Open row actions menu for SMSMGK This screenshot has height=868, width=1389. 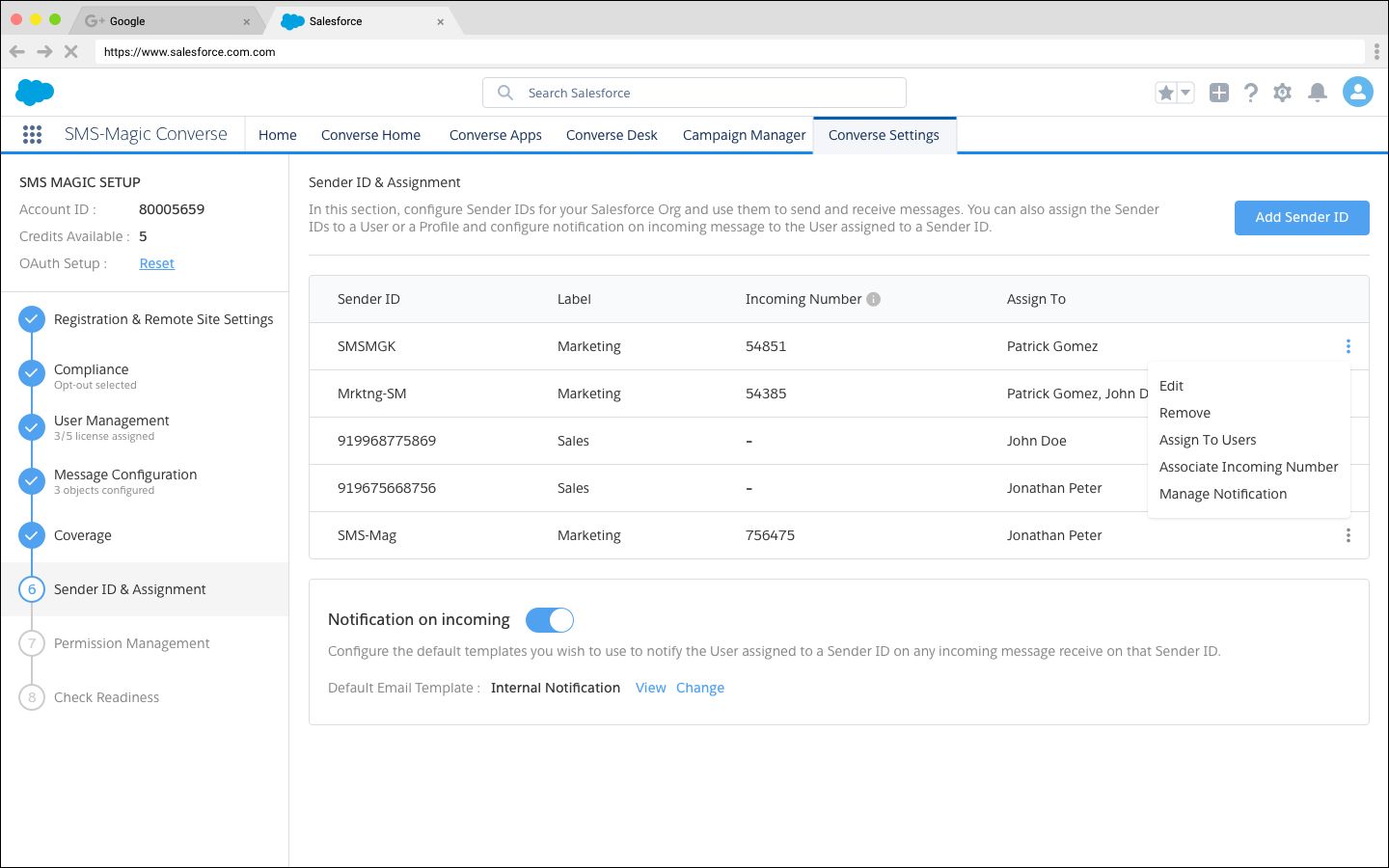pos(1348,346)
